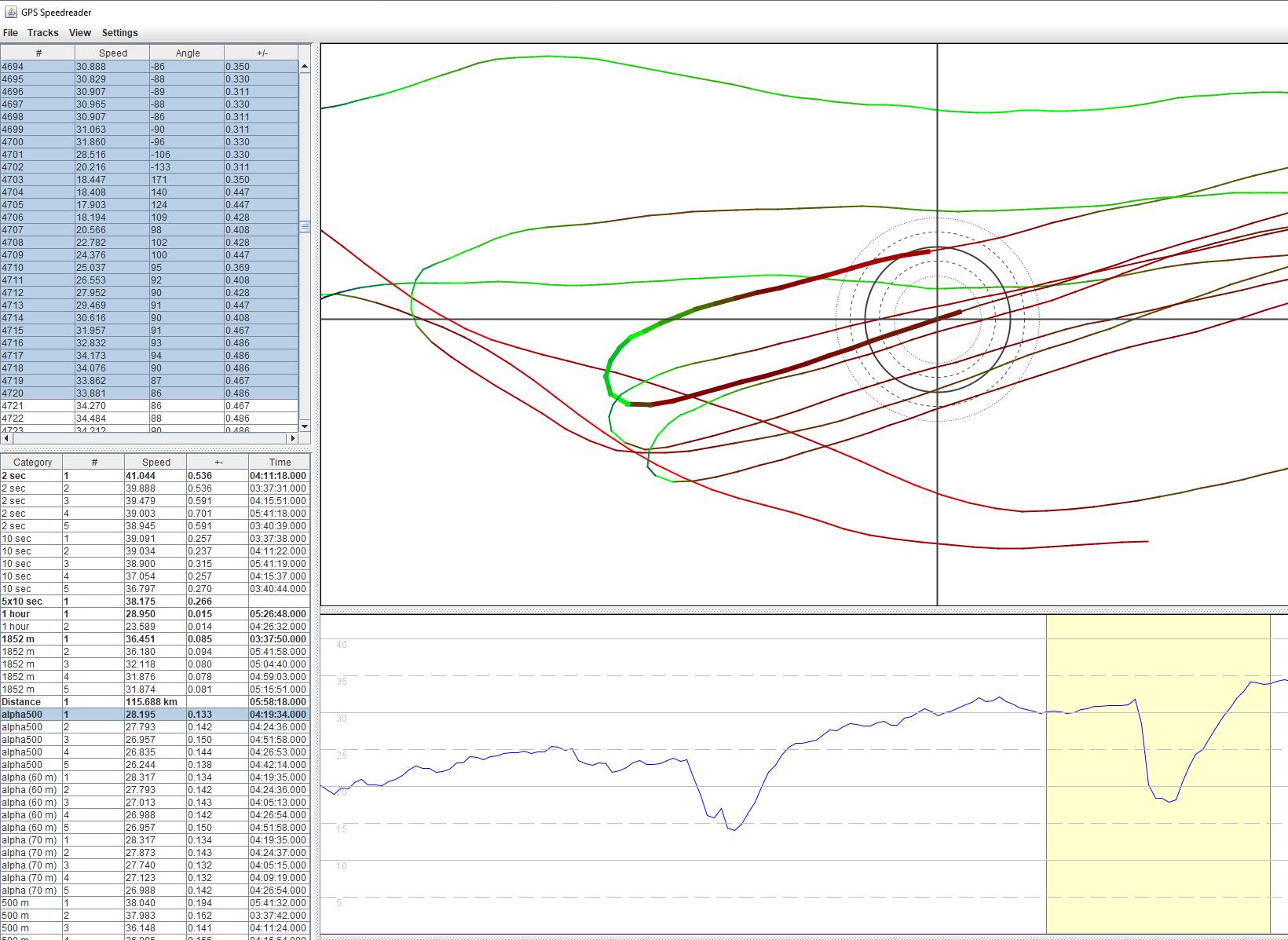Click the Speed column header in the points table
Image resolution: width=1288 pixels, height=940 pixels.
pos(112,53)
